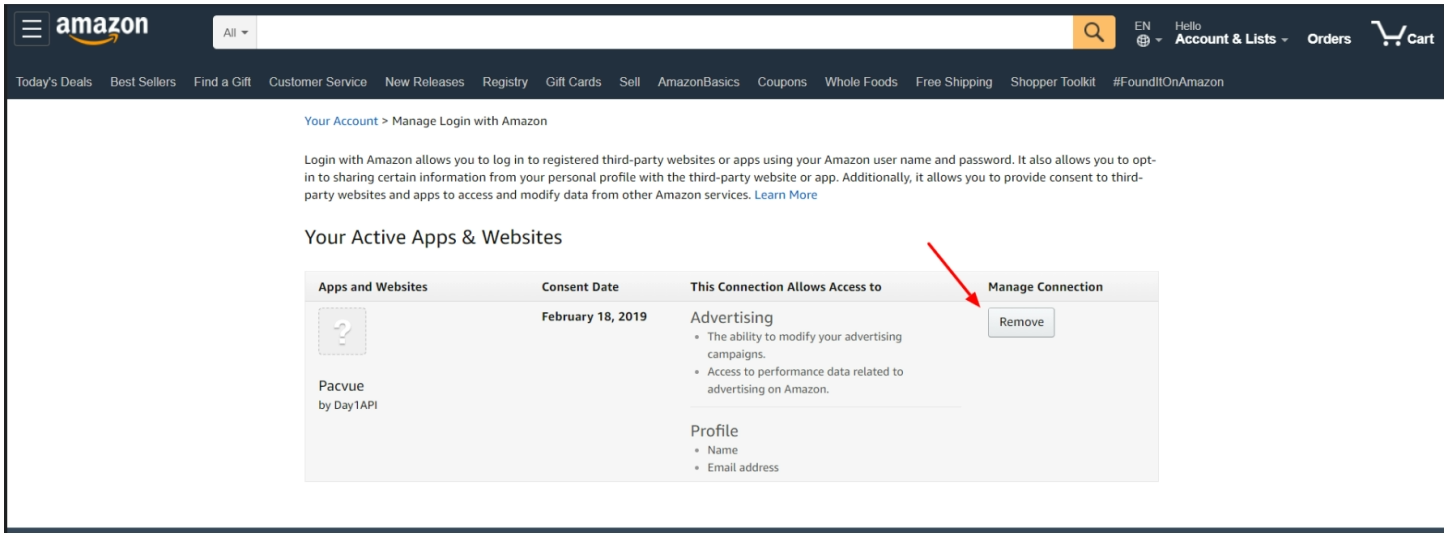Open Gift Cards navigation link

[x=573, y=82]
